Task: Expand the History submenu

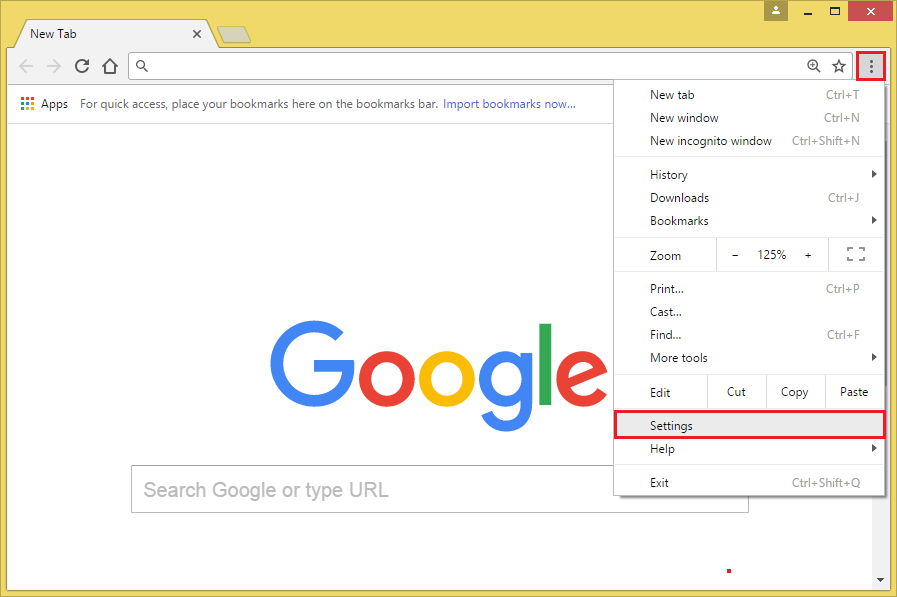Action: click(x=749, y=175)
